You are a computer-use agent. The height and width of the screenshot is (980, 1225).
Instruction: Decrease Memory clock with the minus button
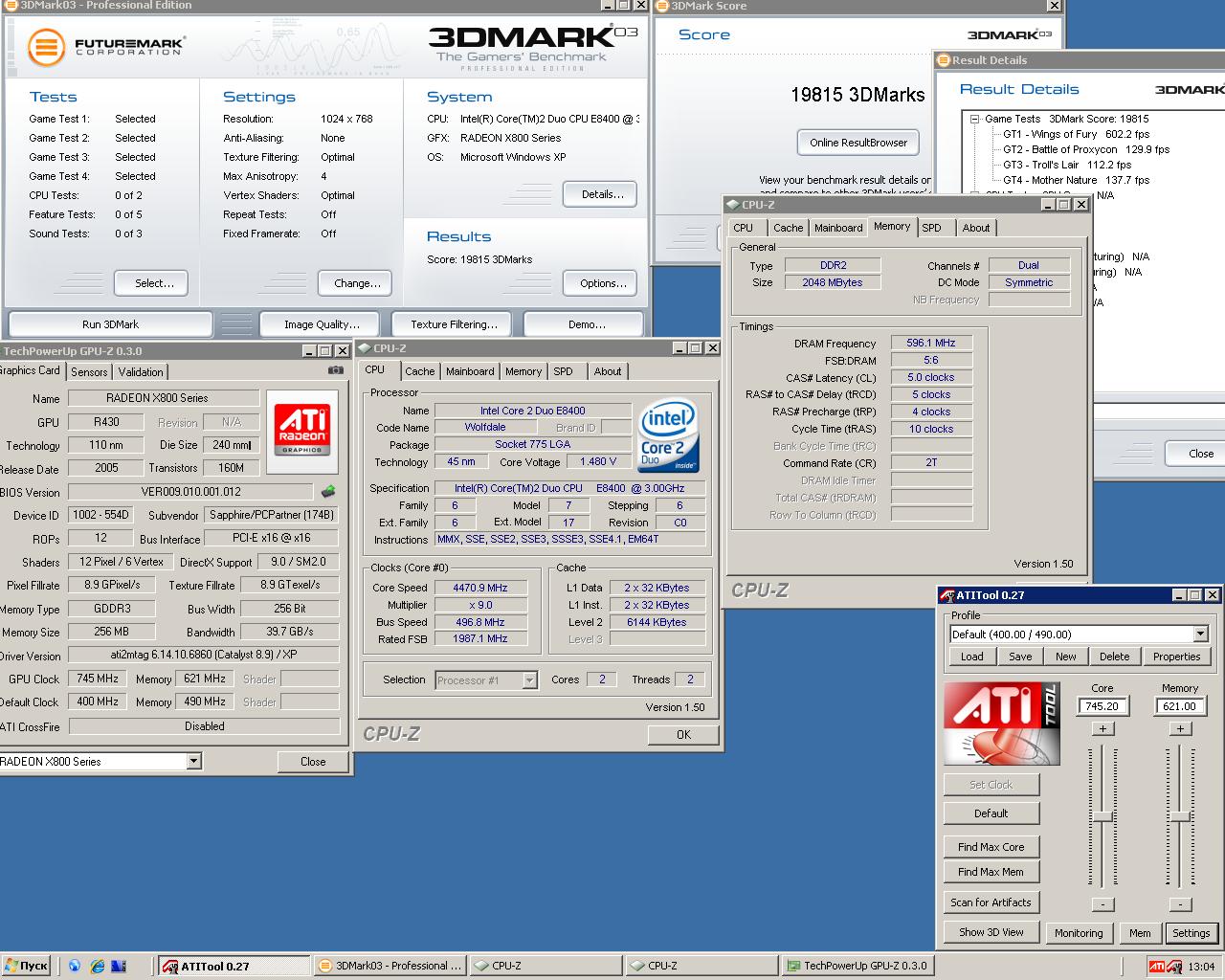point(1180,904)
